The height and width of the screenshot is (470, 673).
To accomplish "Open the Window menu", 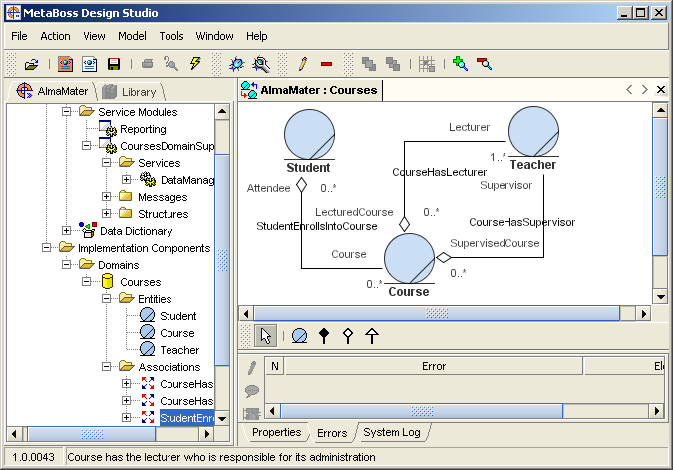I will [x=214, y=36].
